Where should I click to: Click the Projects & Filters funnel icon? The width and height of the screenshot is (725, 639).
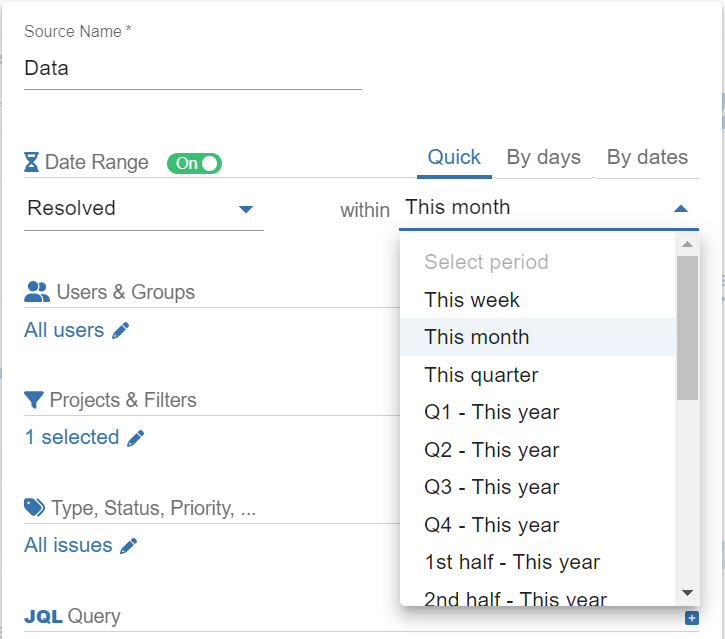(x=34, y=400)
